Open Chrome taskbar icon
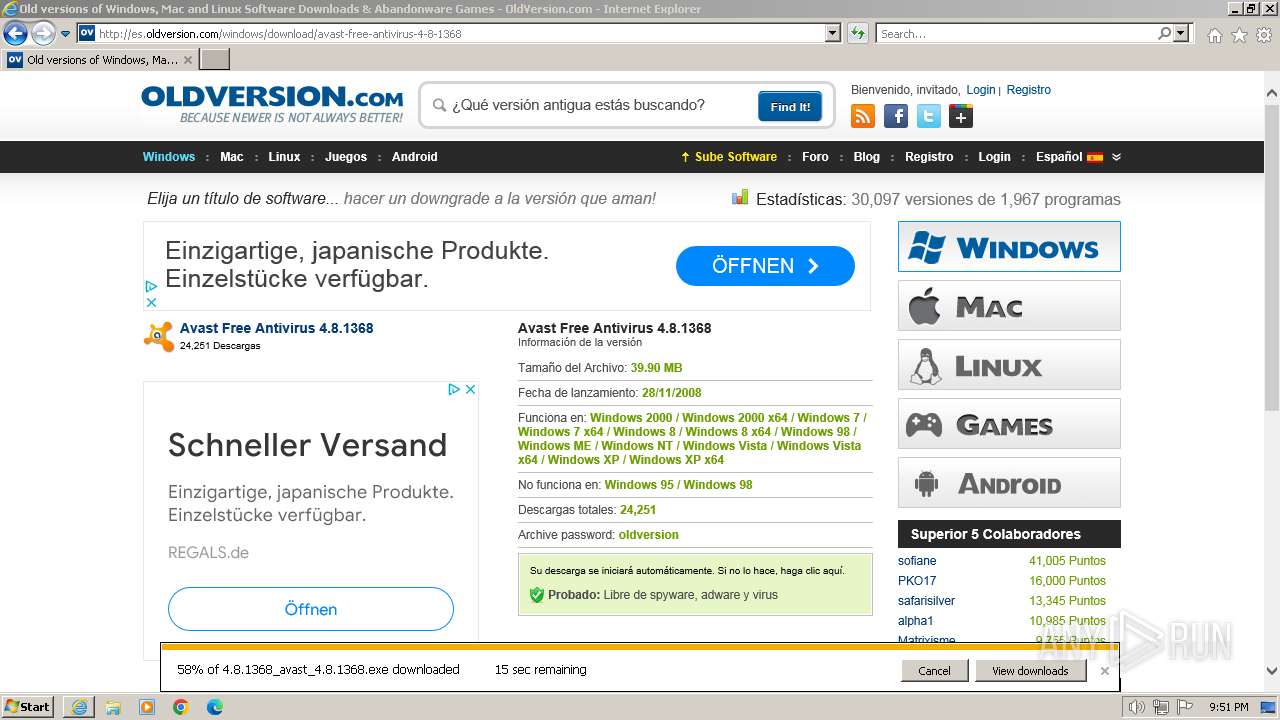The height and width of the screenshot is (720, 1280). tap(181, 707)
